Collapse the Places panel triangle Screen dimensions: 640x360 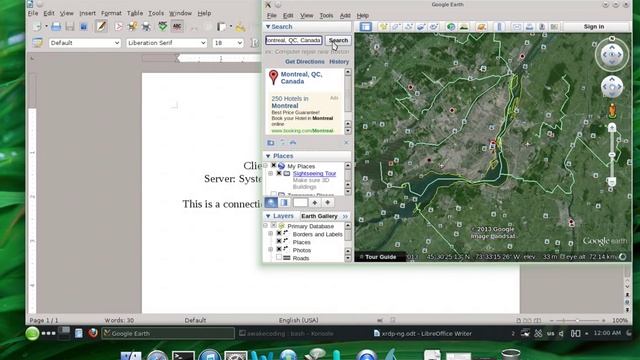(x=268, y=156)
